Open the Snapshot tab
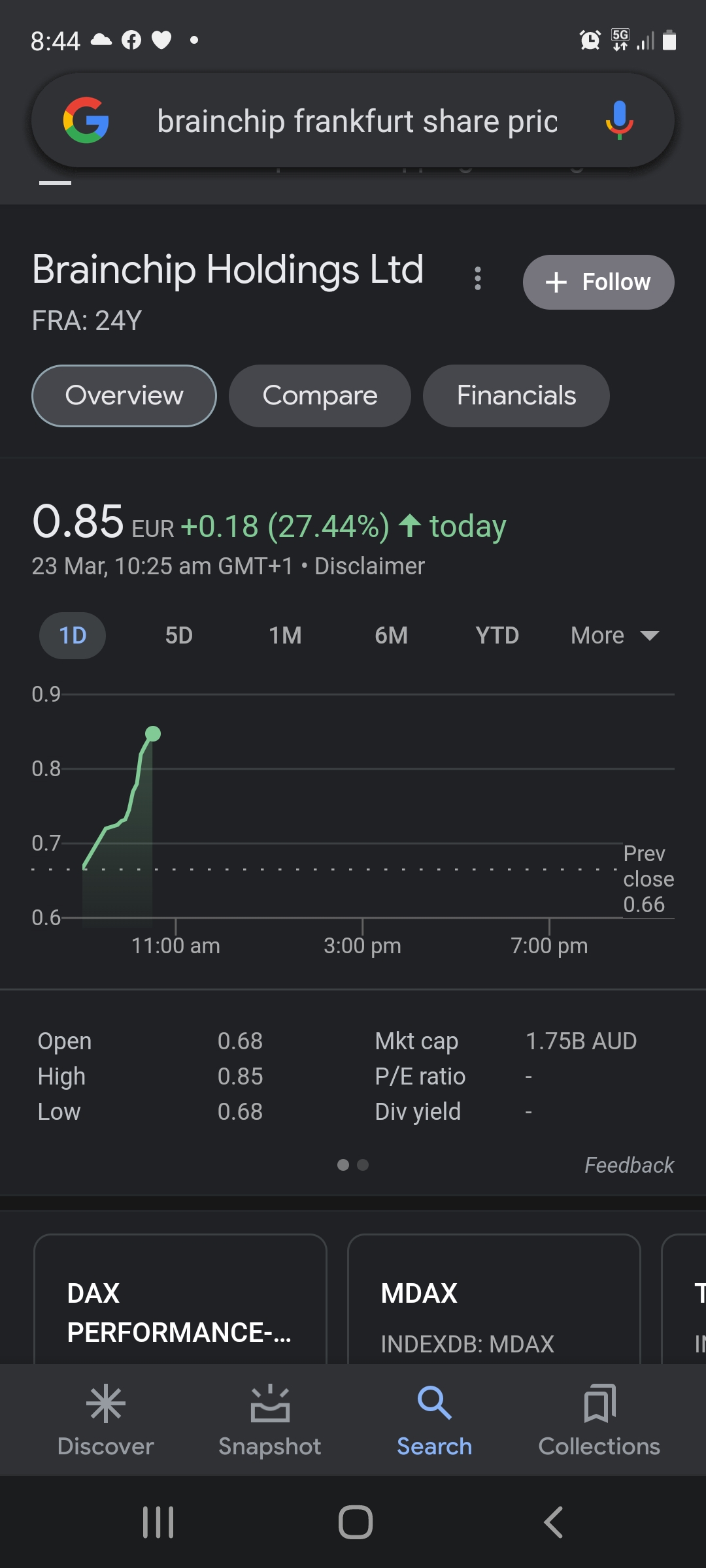 (270, 1421)
